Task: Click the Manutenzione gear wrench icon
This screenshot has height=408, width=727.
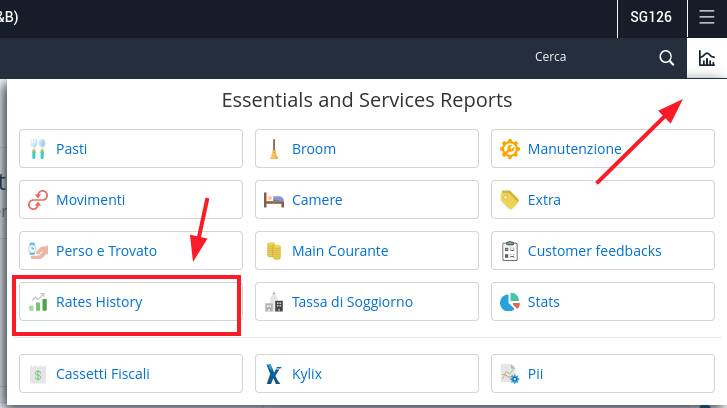Action: click(x=510, y=149)
